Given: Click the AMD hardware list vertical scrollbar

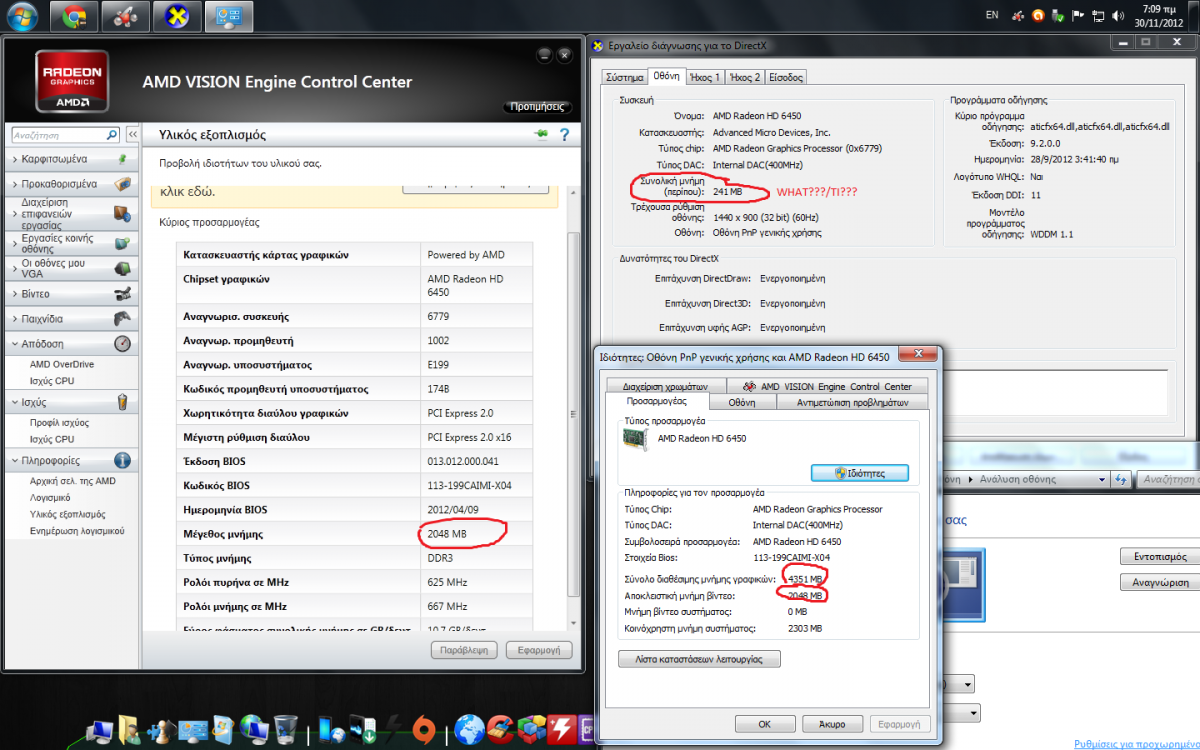Looking at the screenshot, I should (x=573, y=412).
